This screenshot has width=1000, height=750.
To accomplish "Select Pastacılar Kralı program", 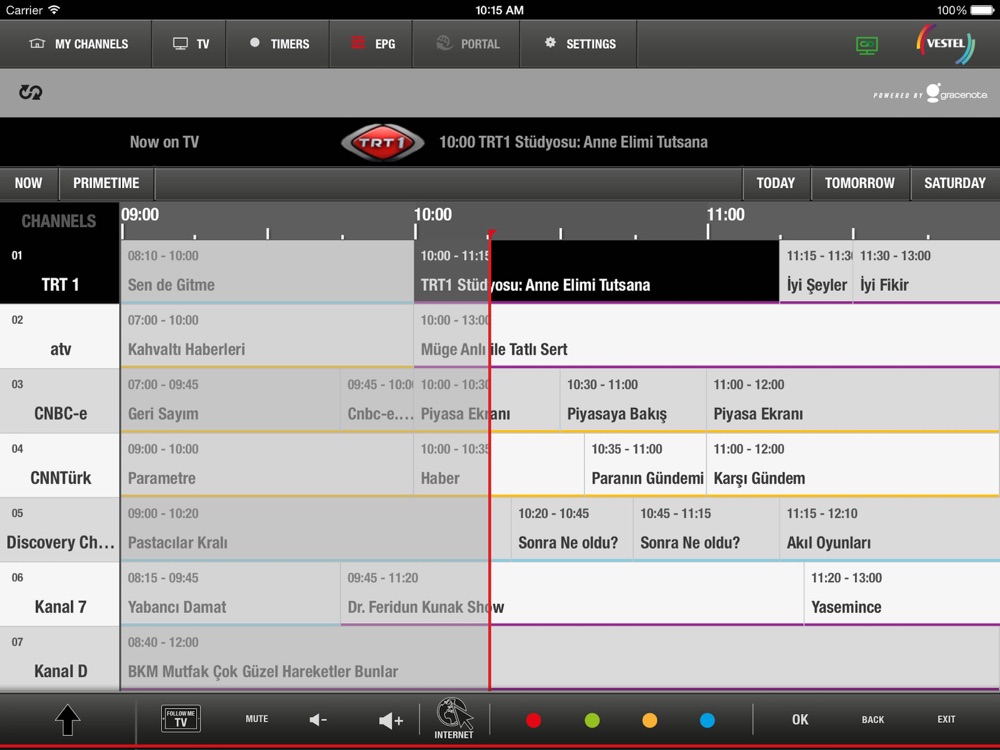I will (x=316, y=529).
